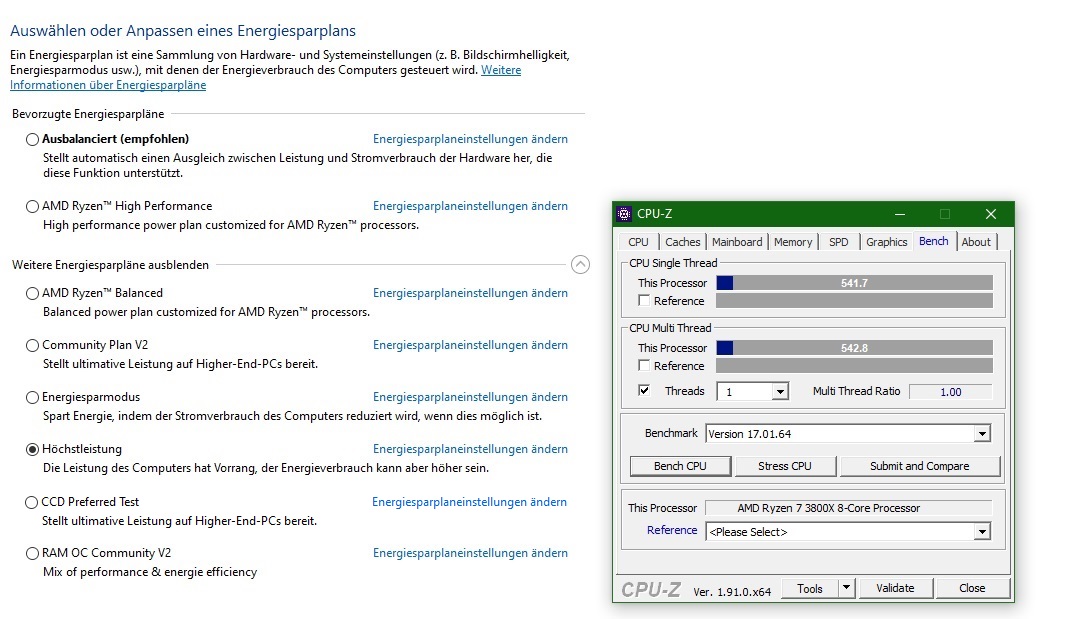Click the Bench CPU button
Image resolution: width=1089 pixels, height=619 pixels.
[x=680, y=466]
